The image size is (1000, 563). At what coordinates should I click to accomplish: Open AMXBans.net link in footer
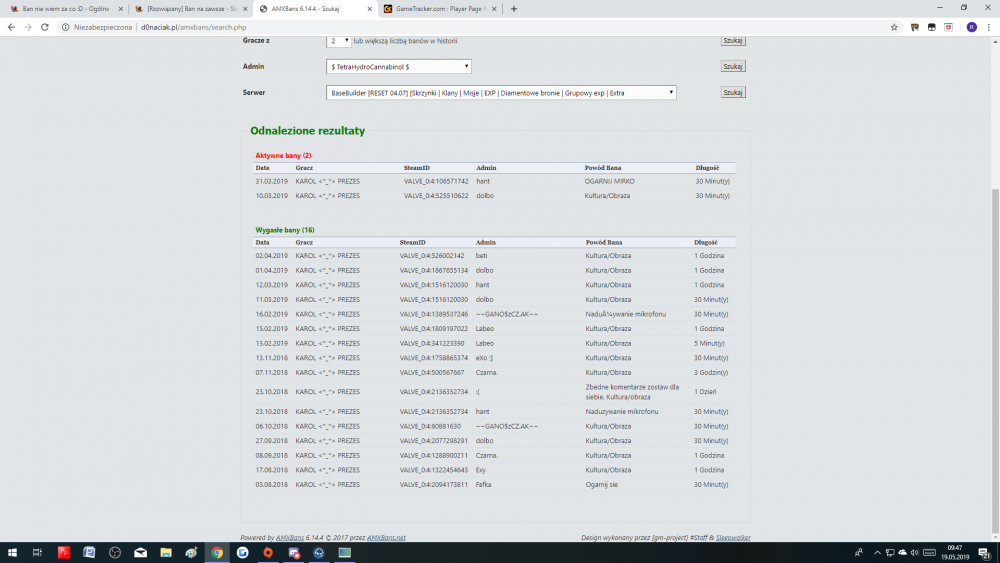coord(386,537)
